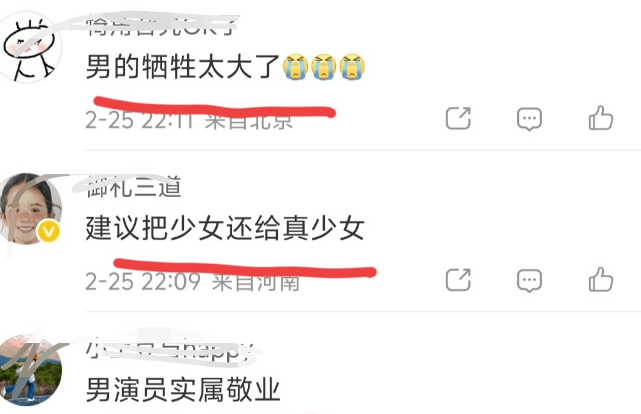641x414 pixels.
Task: Tap the timestamp 2-25 22:09 来自河南
Action: (192, 282)
